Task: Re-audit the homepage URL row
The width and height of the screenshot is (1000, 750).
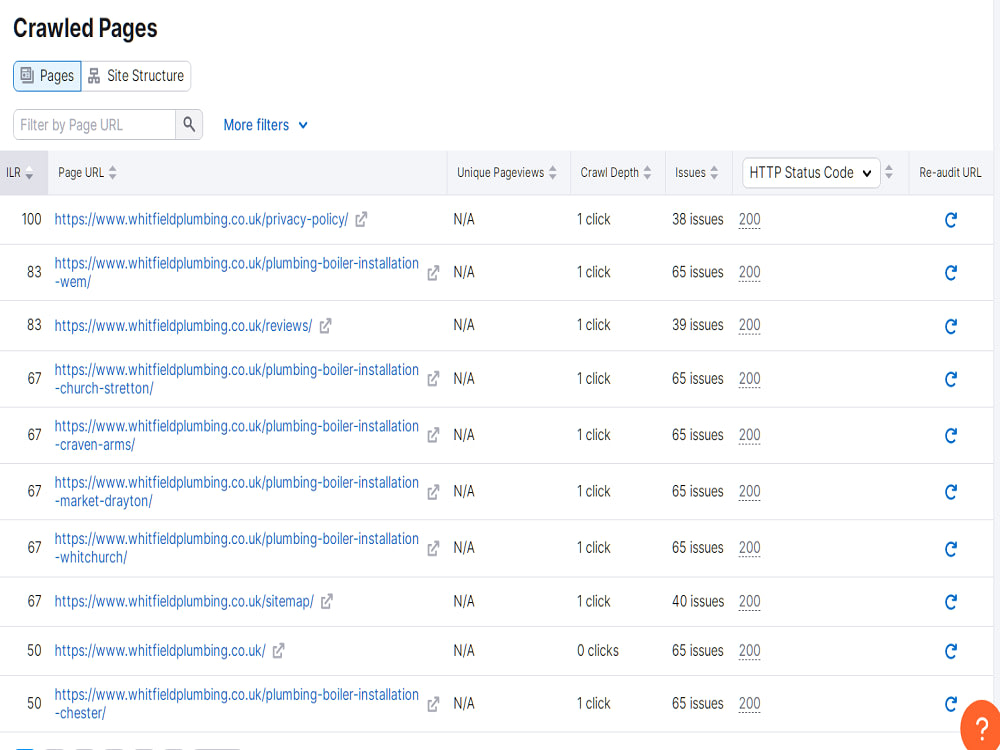Action: (x=950, y=651)
